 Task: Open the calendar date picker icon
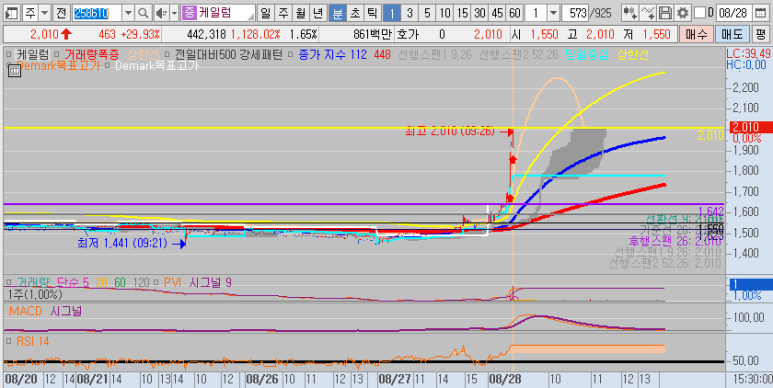(x=761, y=13)
